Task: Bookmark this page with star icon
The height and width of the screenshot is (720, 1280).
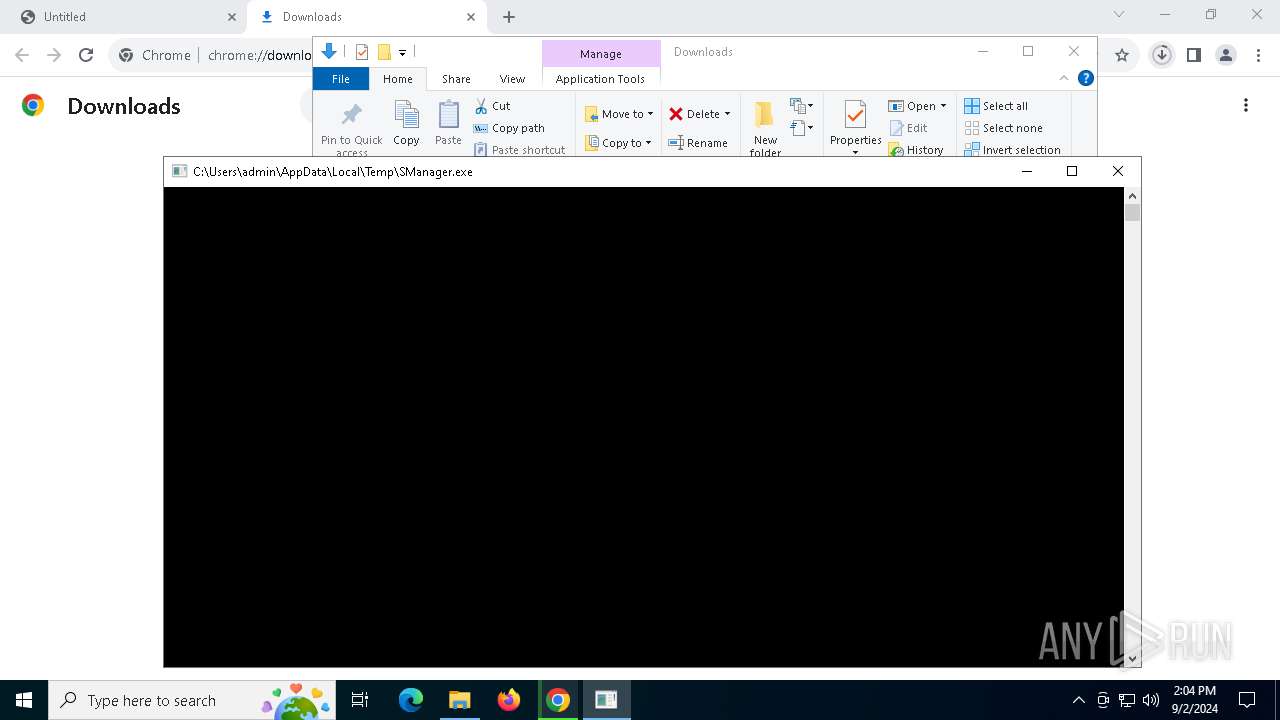Action: pyautogui.click(x=1122, y=55)
